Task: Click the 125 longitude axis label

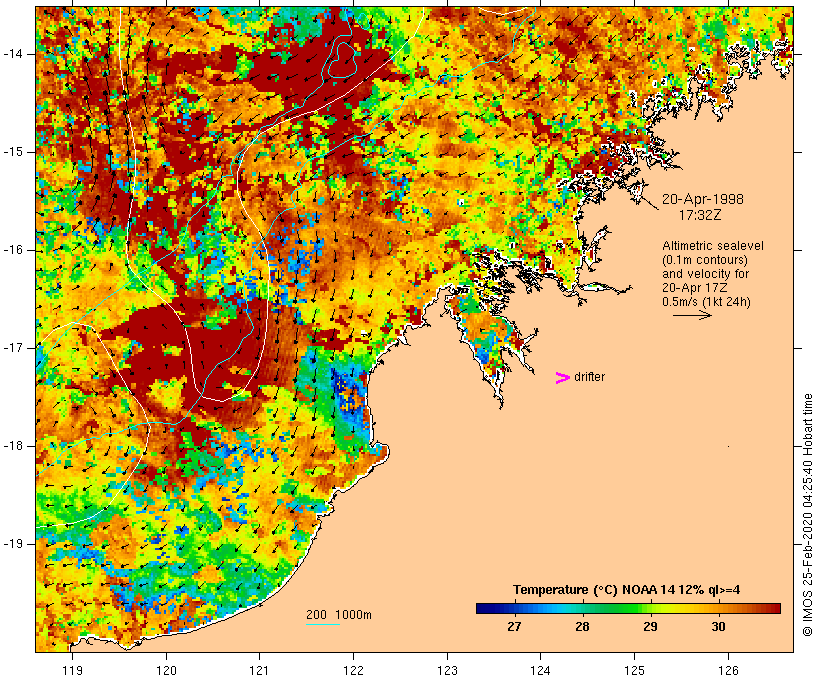Action: (x=635, y=670)
